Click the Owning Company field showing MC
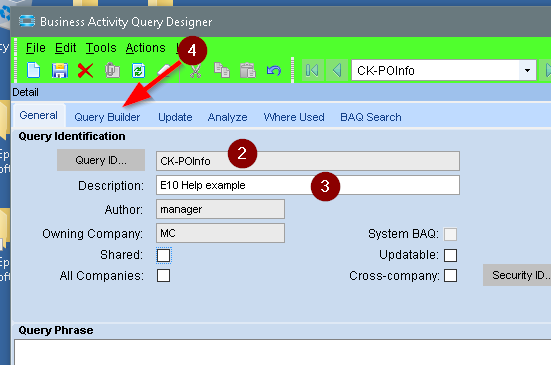 (x=220, y=233)
